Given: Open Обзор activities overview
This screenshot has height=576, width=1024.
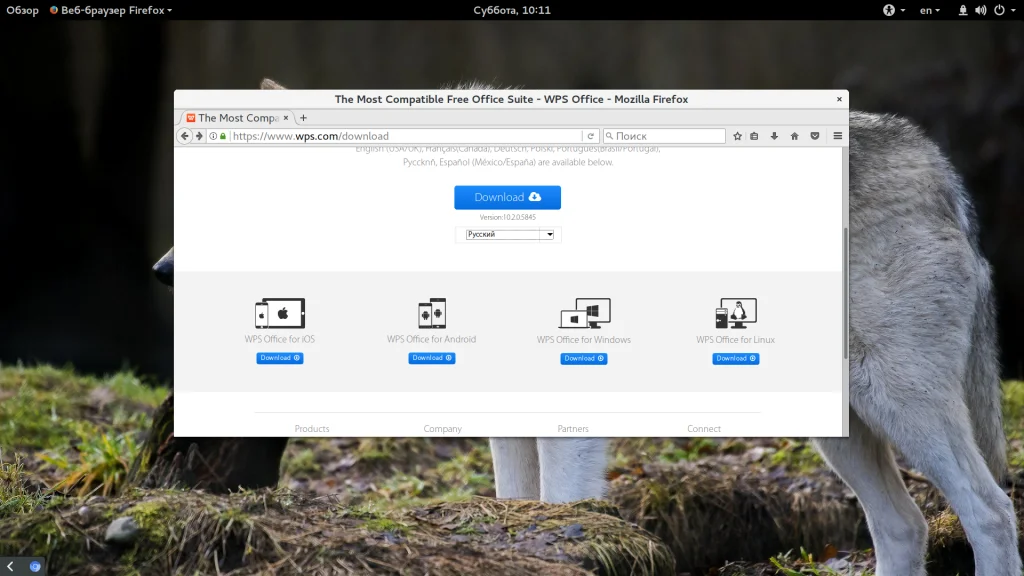Looking at the screenshot, I should pyautogui.click(x=22, y=10).
